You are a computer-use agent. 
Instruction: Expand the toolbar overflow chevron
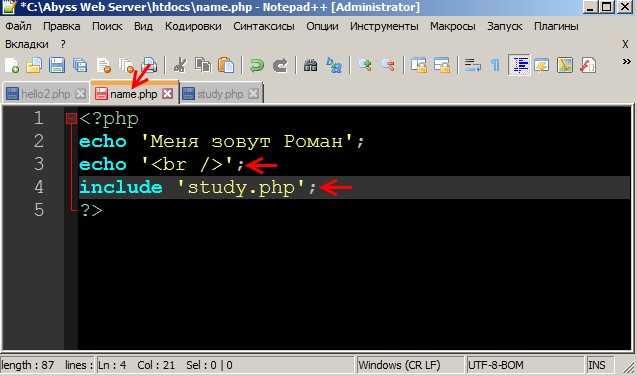click(x=626, y=62)
